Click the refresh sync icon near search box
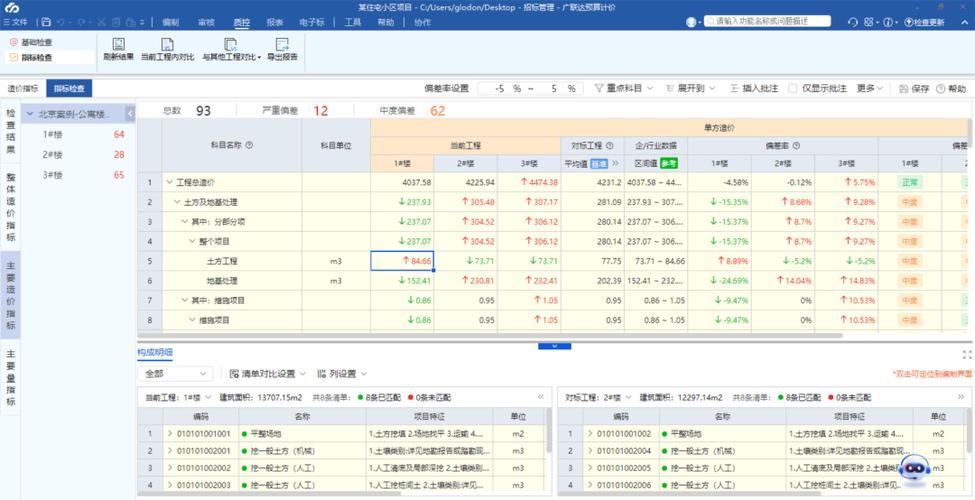Image resolution: width=975 pixels, height=500 pixels. click(853, 22)
